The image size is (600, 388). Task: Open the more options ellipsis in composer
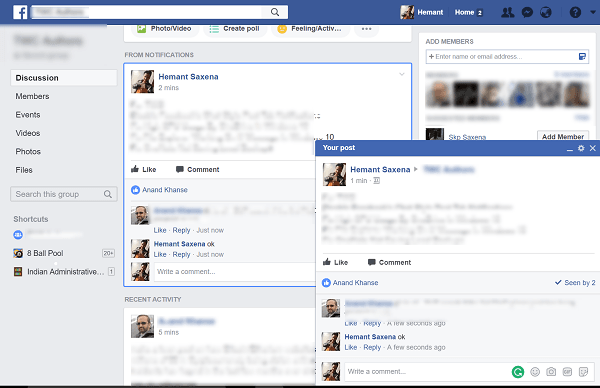367,29
